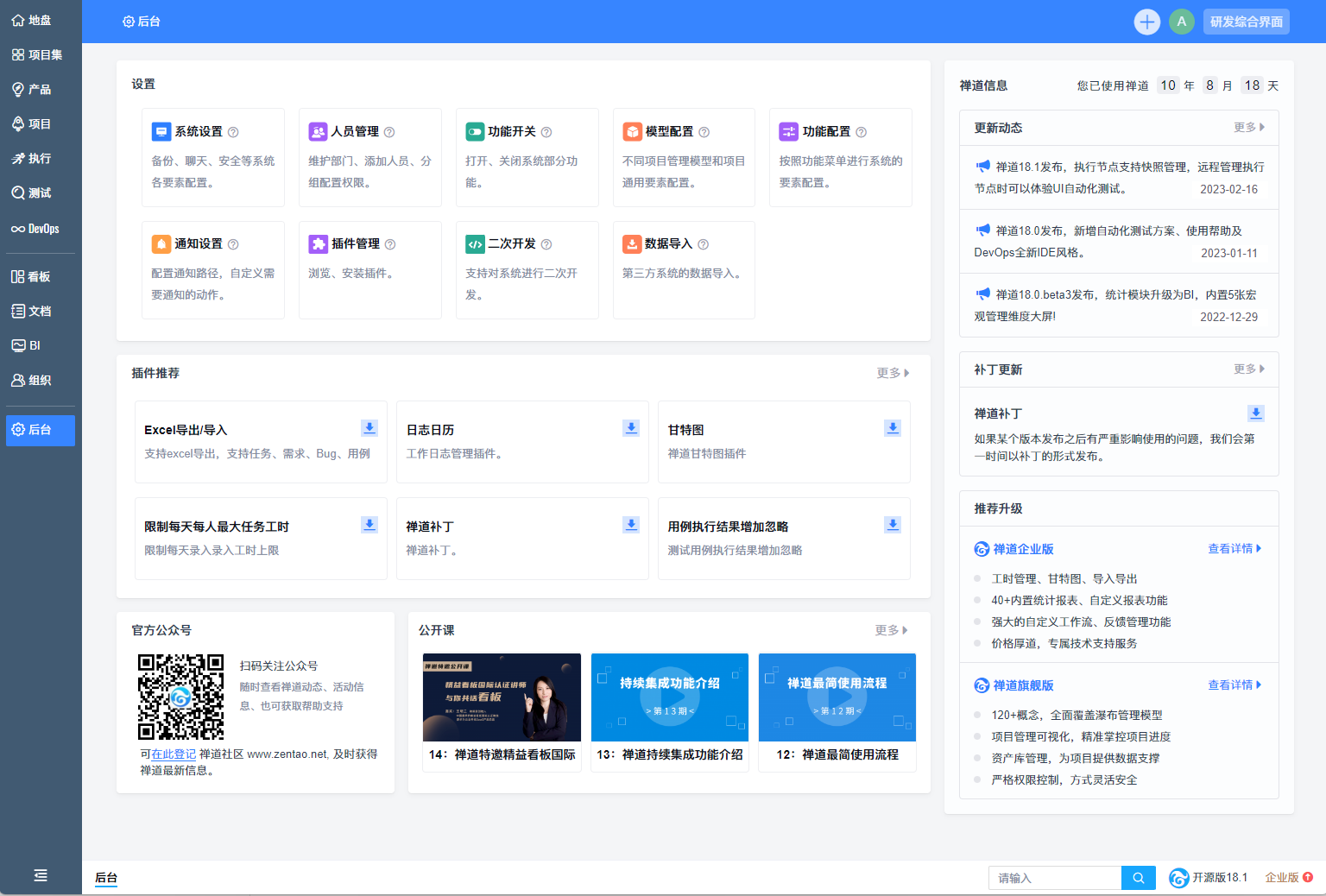Open 人员管理 card icon
This screenshot has width=1326, height=896.
coord(318,131)
